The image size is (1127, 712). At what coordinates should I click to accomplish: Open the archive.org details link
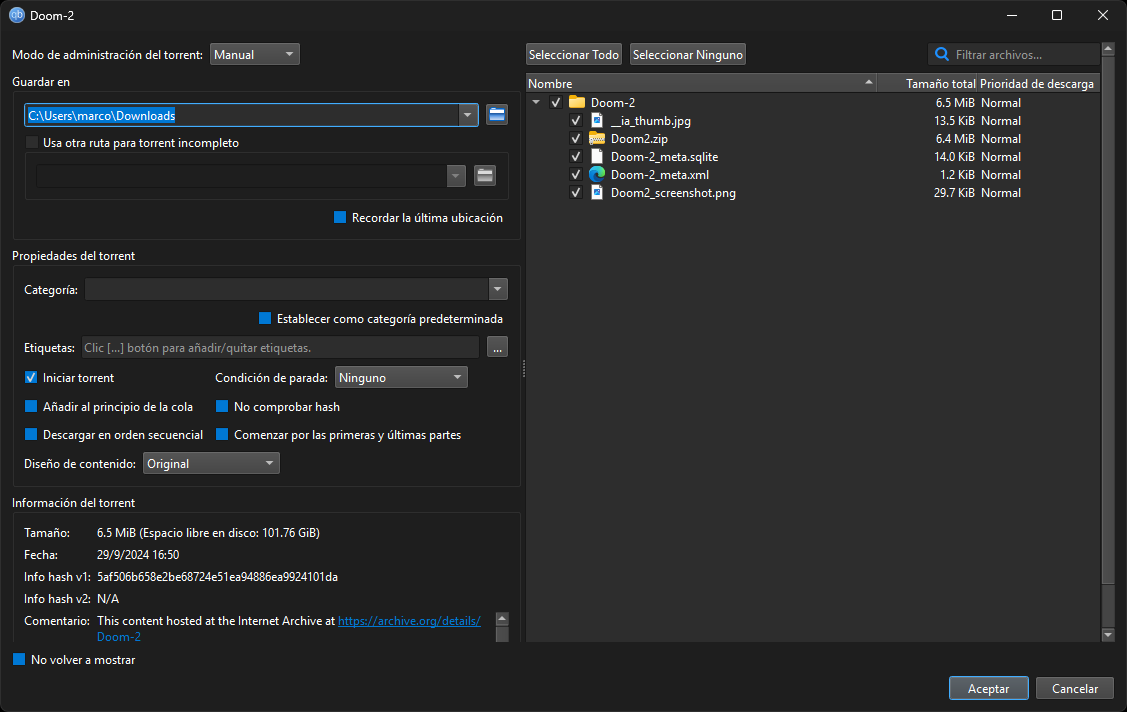(x=409, y=621)
